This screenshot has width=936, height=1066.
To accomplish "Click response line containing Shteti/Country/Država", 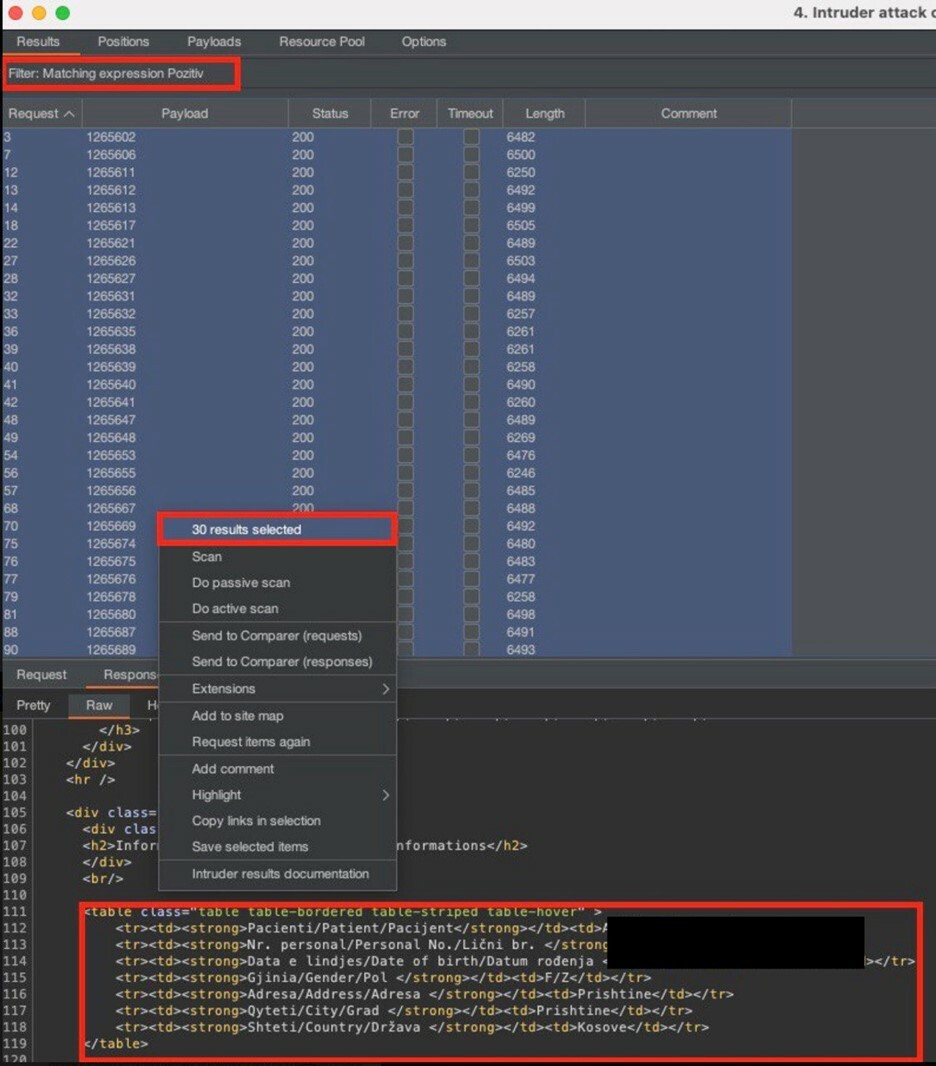I will click(412, 1027).
